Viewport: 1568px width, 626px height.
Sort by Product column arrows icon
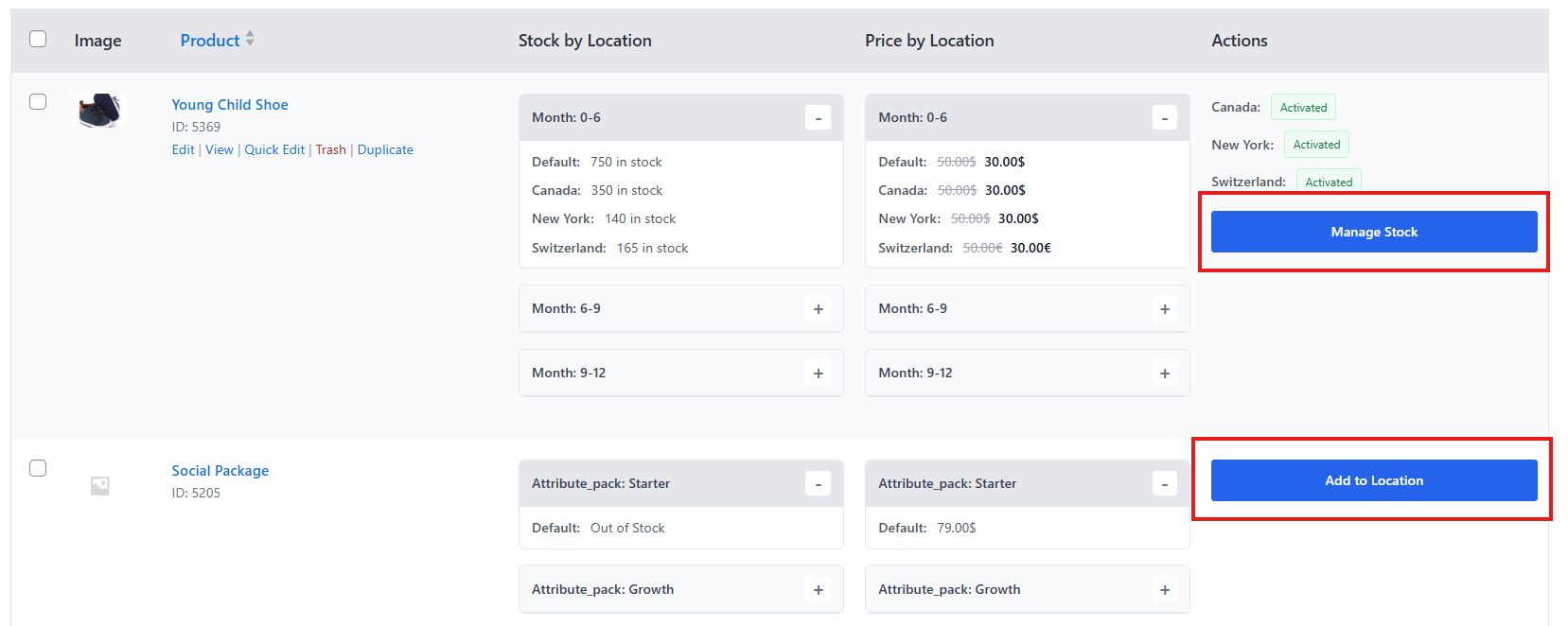(250, 39)
